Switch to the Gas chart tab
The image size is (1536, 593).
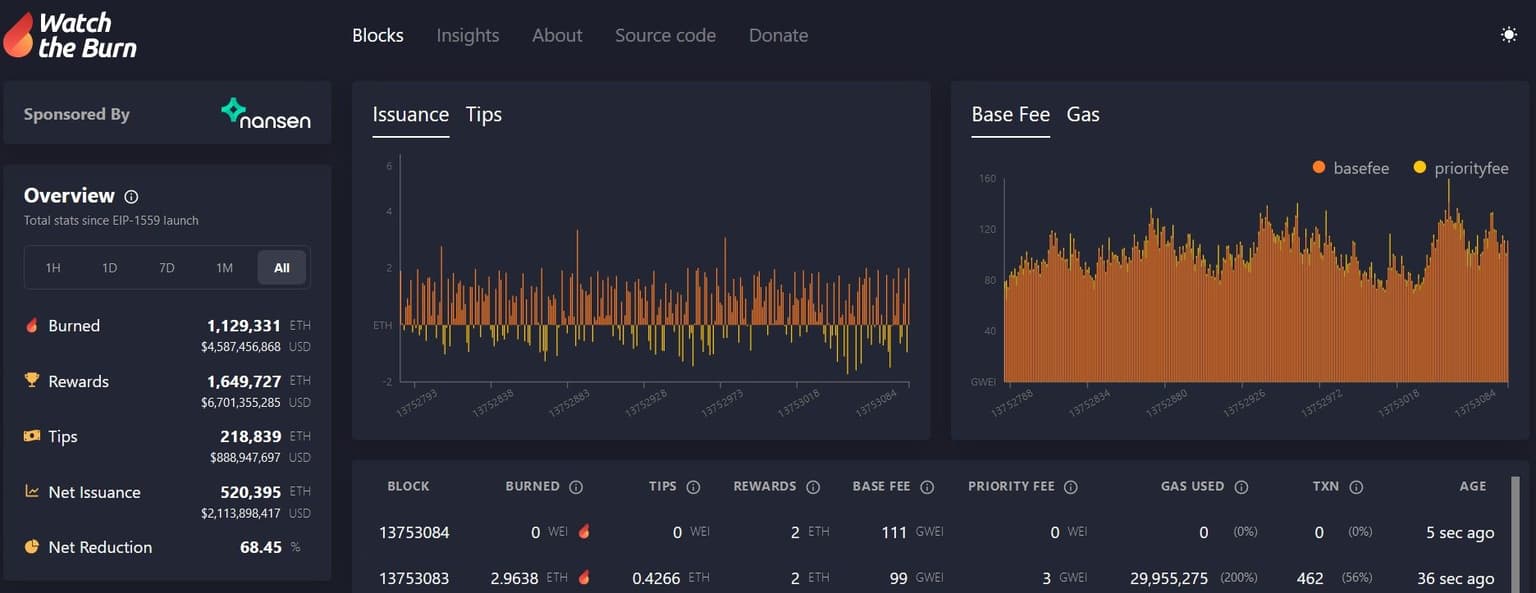1083,115
